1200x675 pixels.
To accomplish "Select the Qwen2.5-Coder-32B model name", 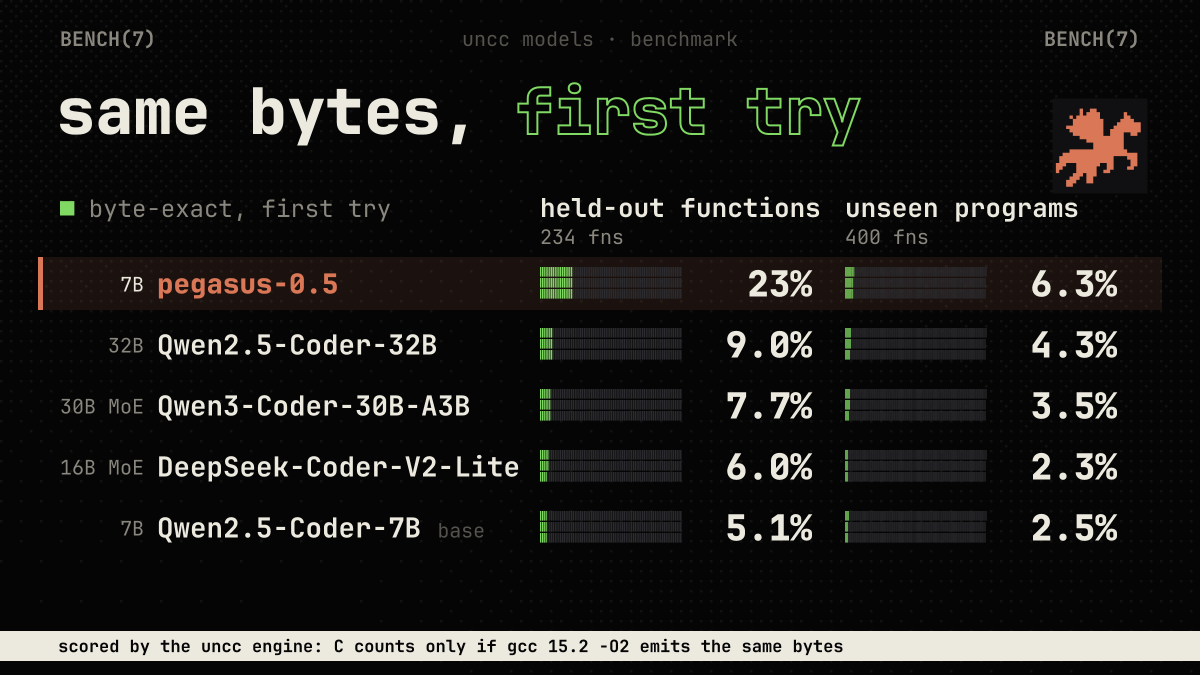I will coord(297,346).
